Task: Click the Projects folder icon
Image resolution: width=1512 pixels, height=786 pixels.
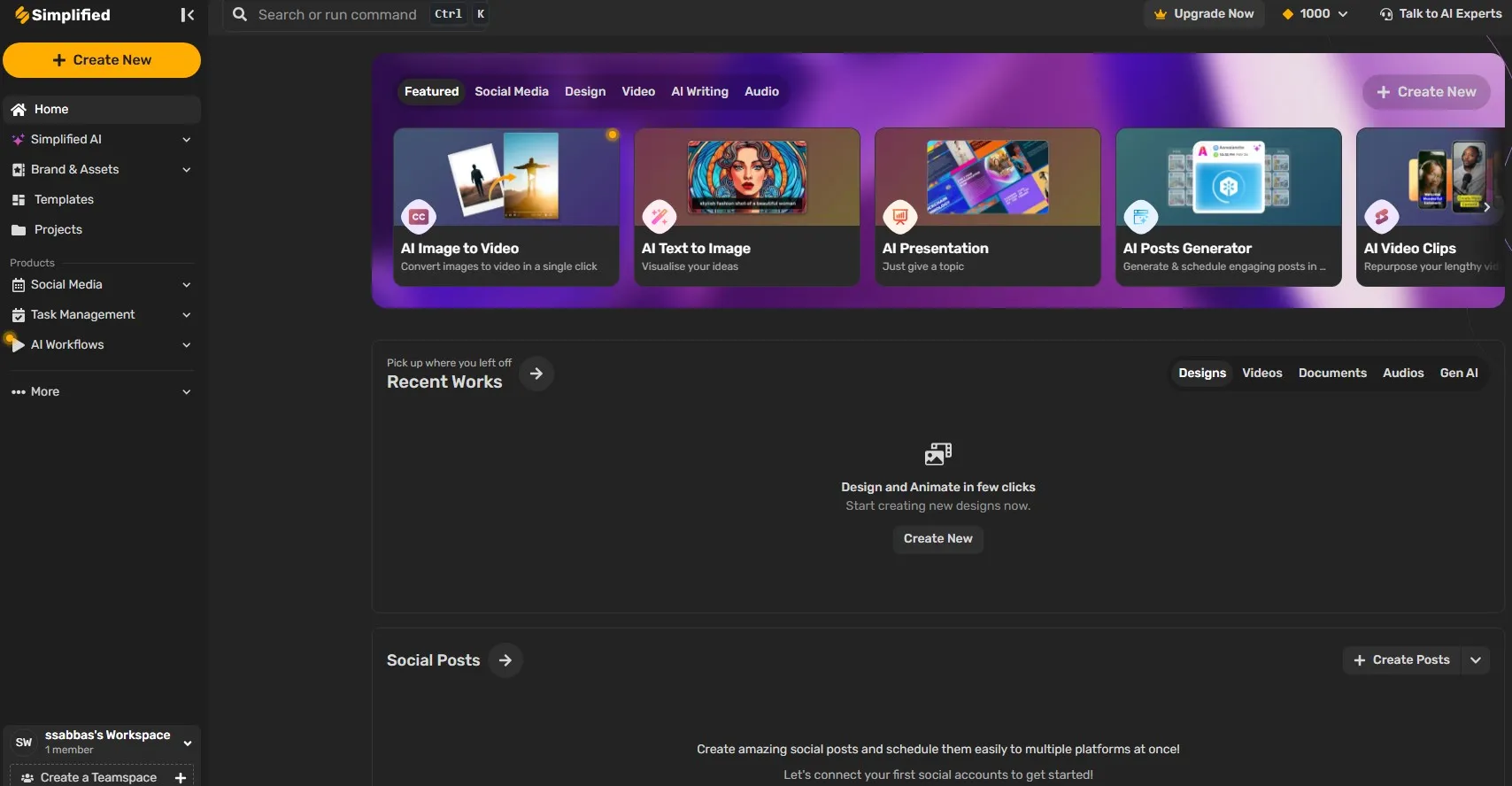Action: point(19,230)
